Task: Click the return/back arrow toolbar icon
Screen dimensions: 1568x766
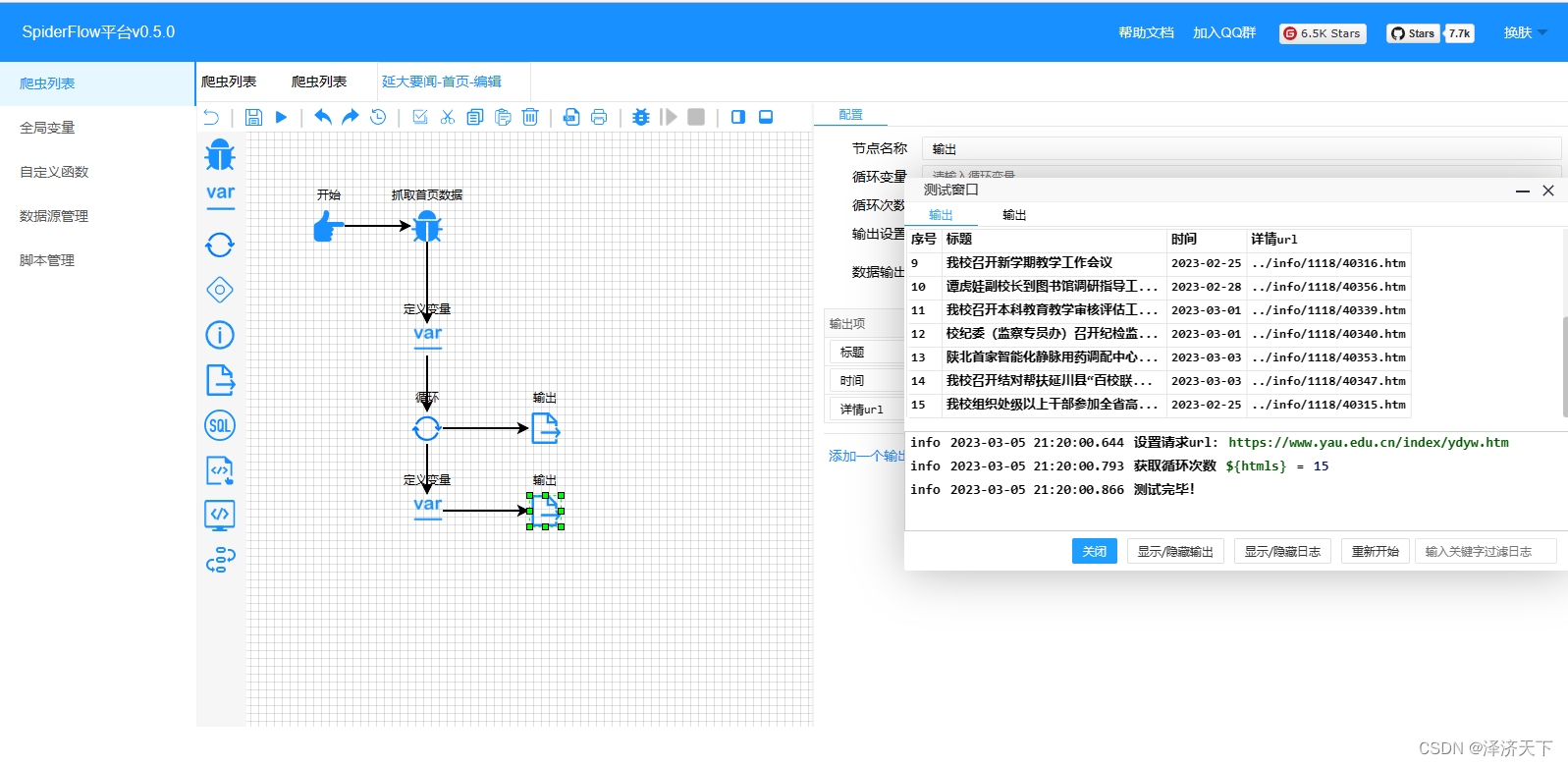Action: pyautogui.click(x=211, y=117)
